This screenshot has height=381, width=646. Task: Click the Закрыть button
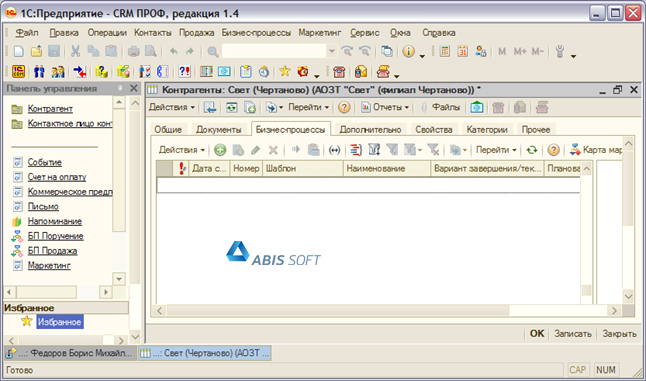coord(619,334)
